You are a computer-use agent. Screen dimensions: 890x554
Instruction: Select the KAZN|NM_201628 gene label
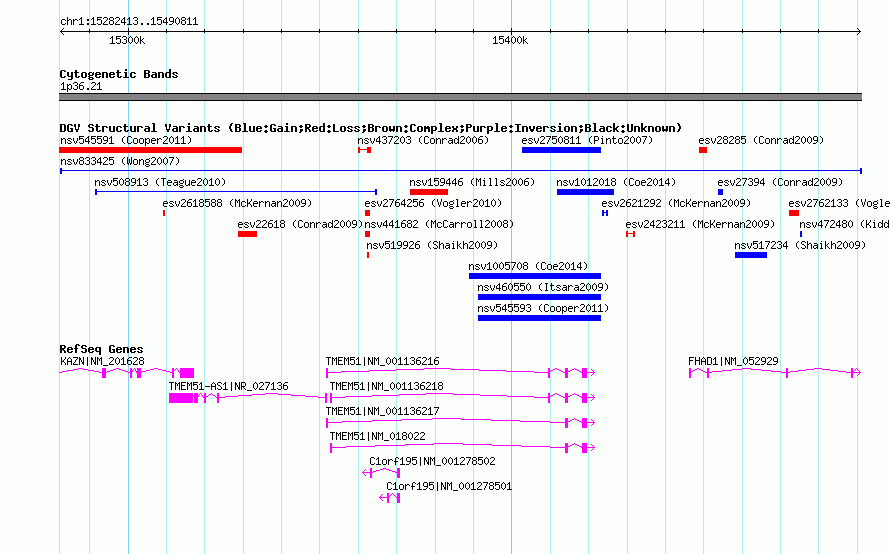[102, 361]
